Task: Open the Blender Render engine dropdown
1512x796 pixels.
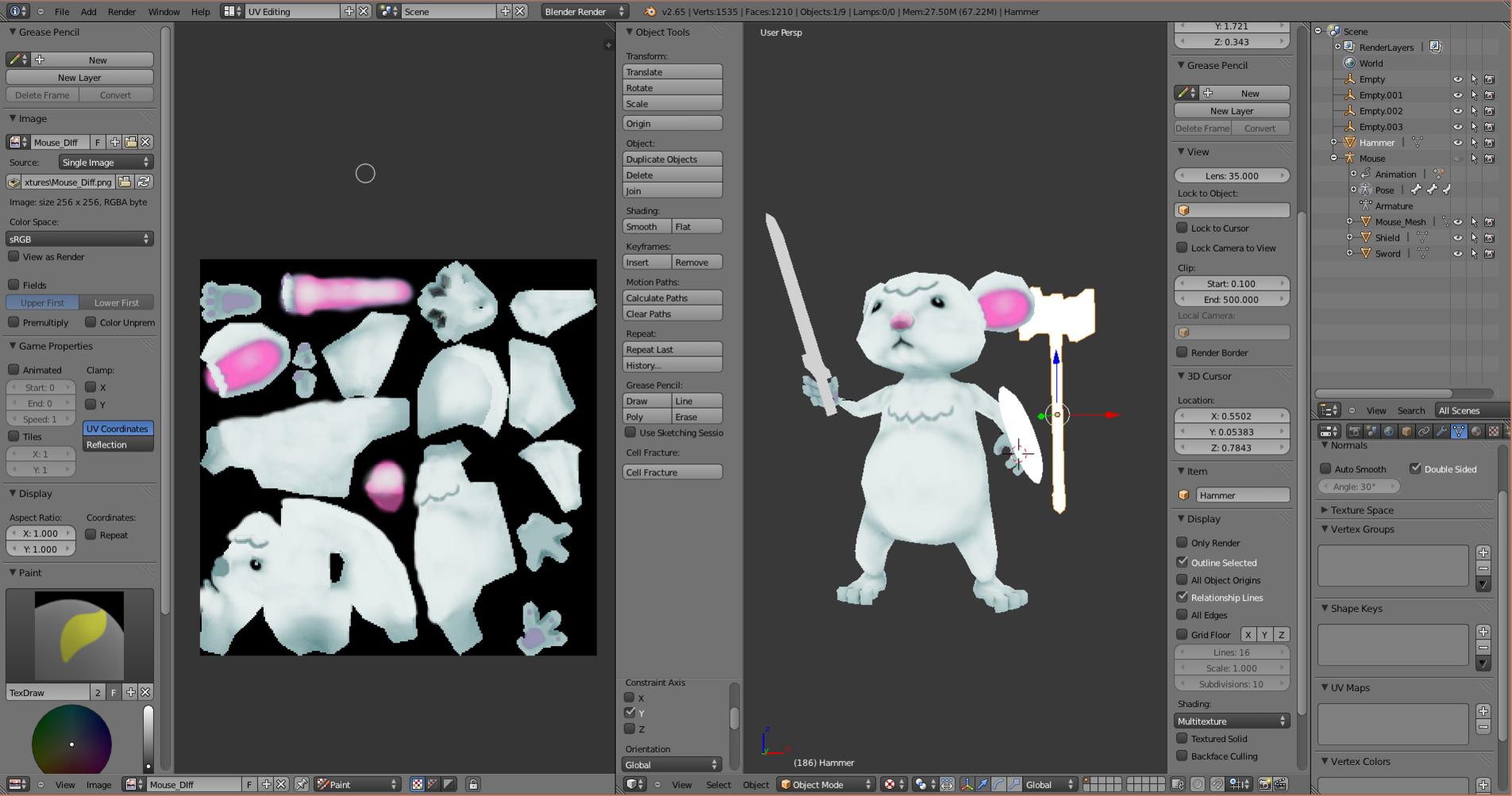Action: pos(584,11)
